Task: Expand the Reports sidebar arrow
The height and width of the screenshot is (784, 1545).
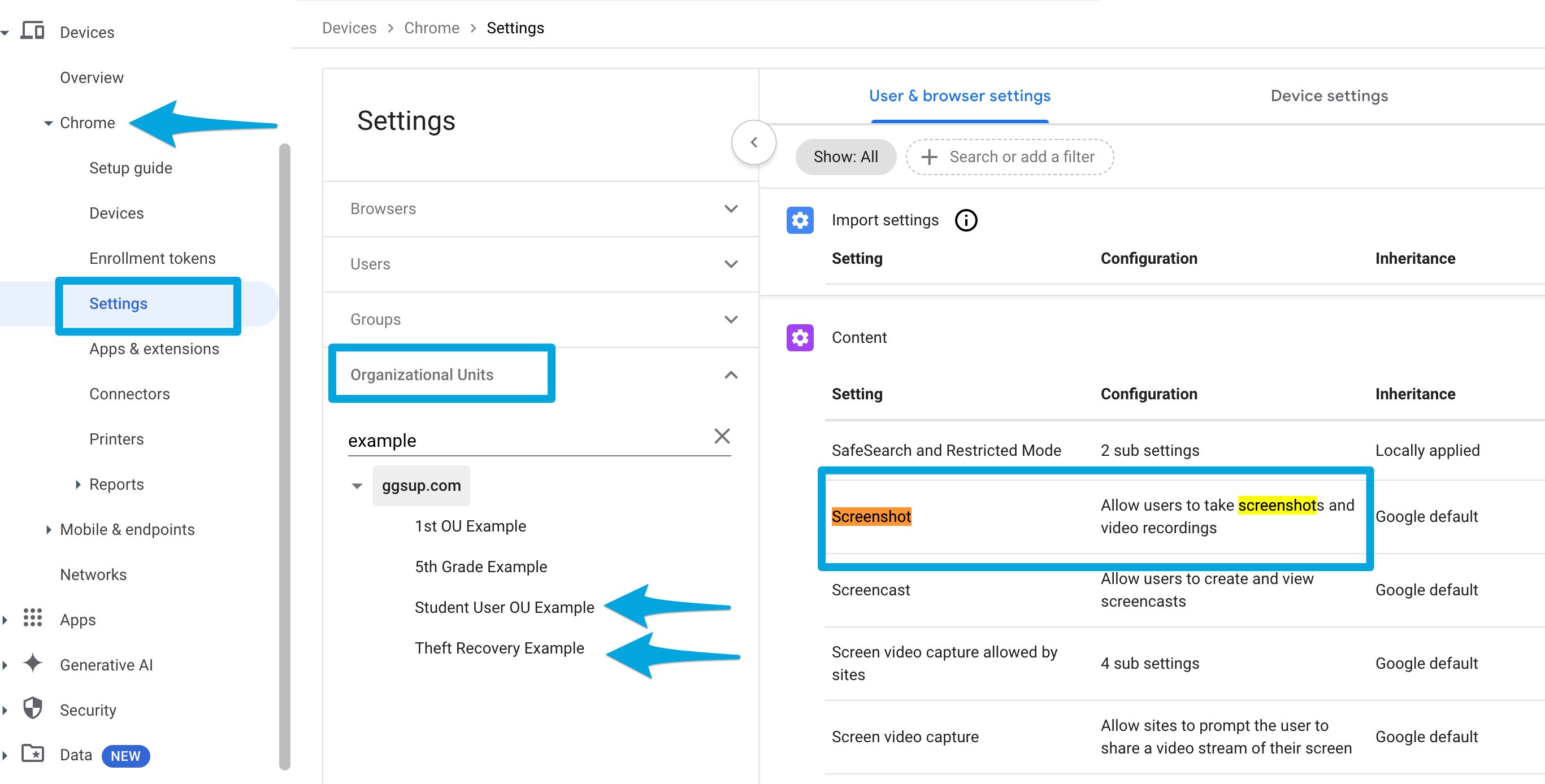Action: (x=78, y=484)
